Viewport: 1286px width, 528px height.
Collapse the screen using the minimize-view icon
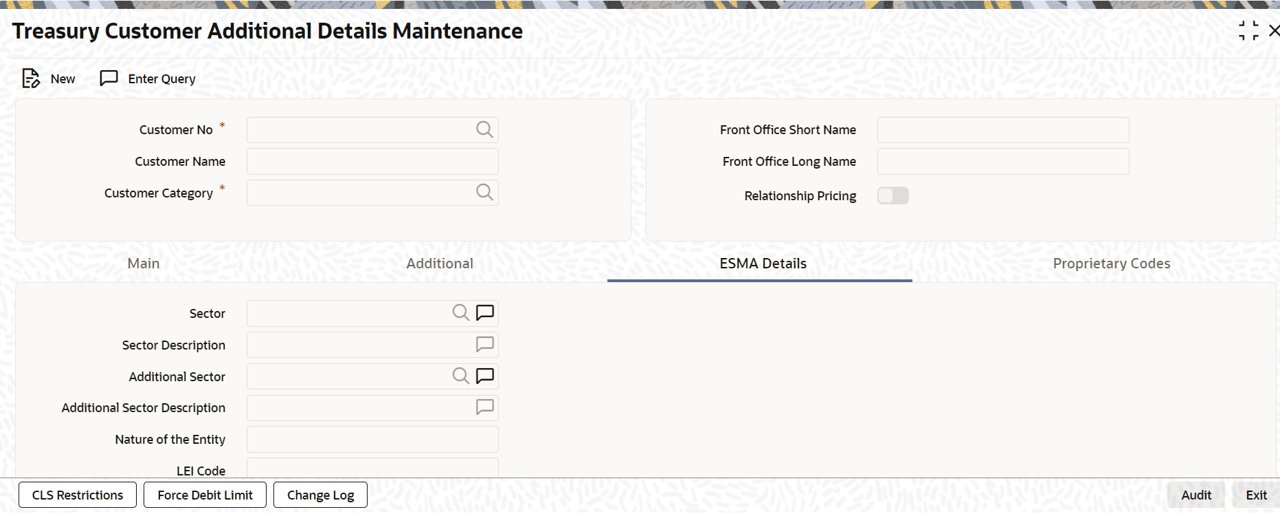click(x=1248, y=31)
